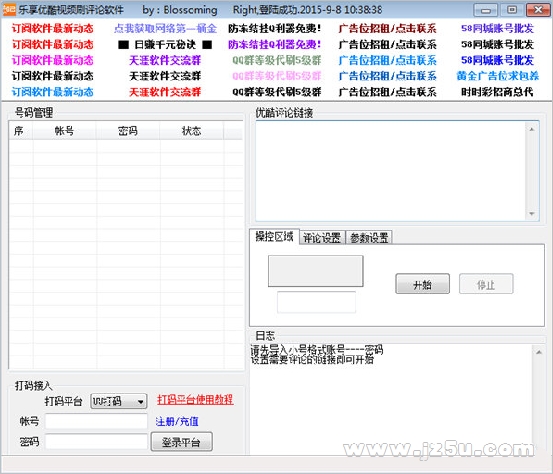Open the 点我获取网络第一桶金 ad link
The width and height of the screenshot is (553, 474).
[165, 29]
